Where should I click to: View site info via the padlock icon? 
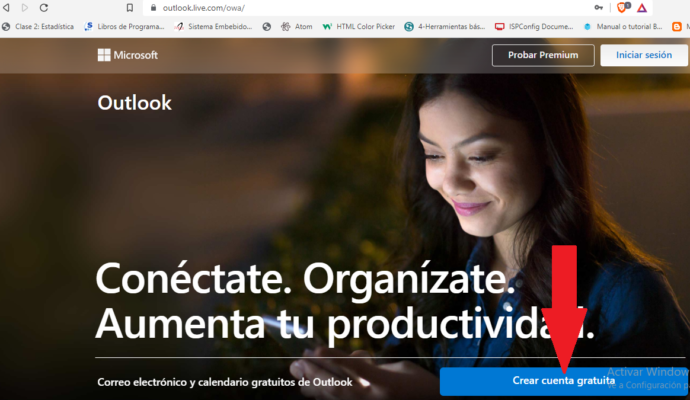pyautogui.click(x=154, y=7)
